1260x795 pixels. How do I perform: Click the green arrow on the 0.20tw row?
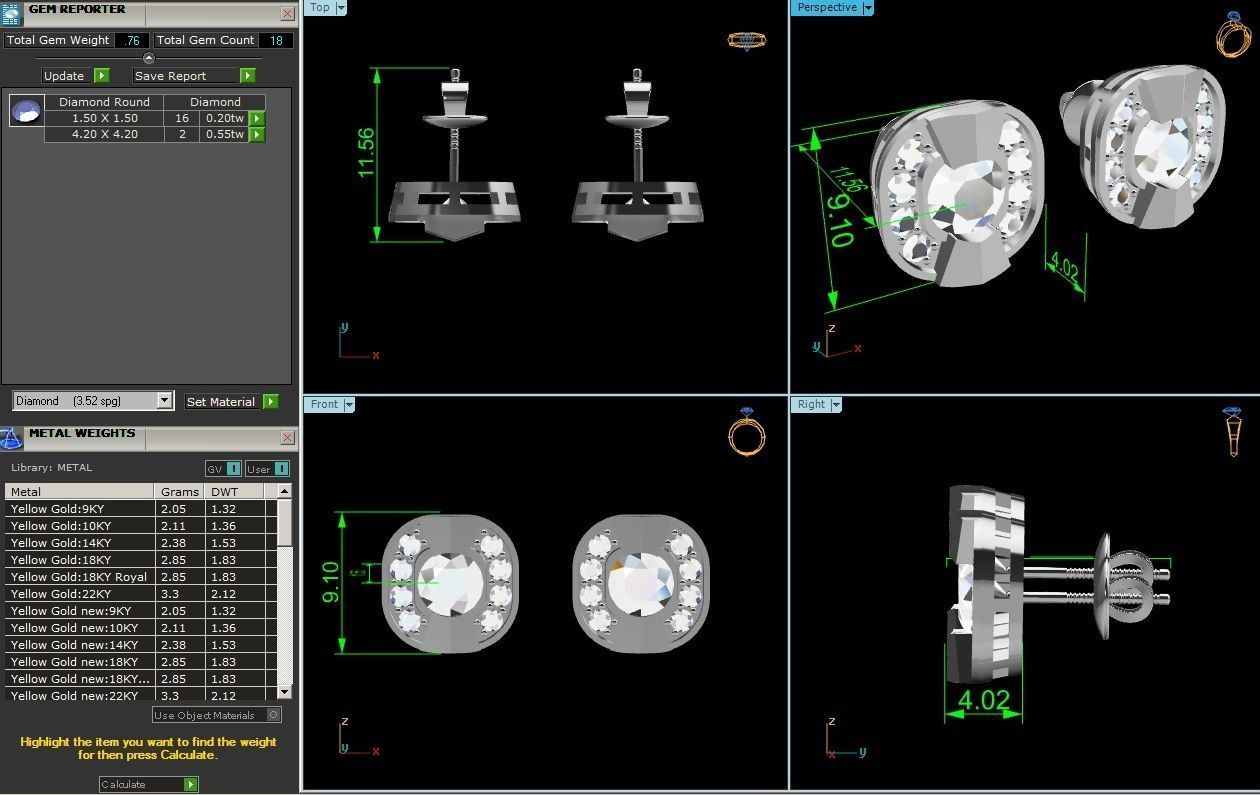pos(257,118)
